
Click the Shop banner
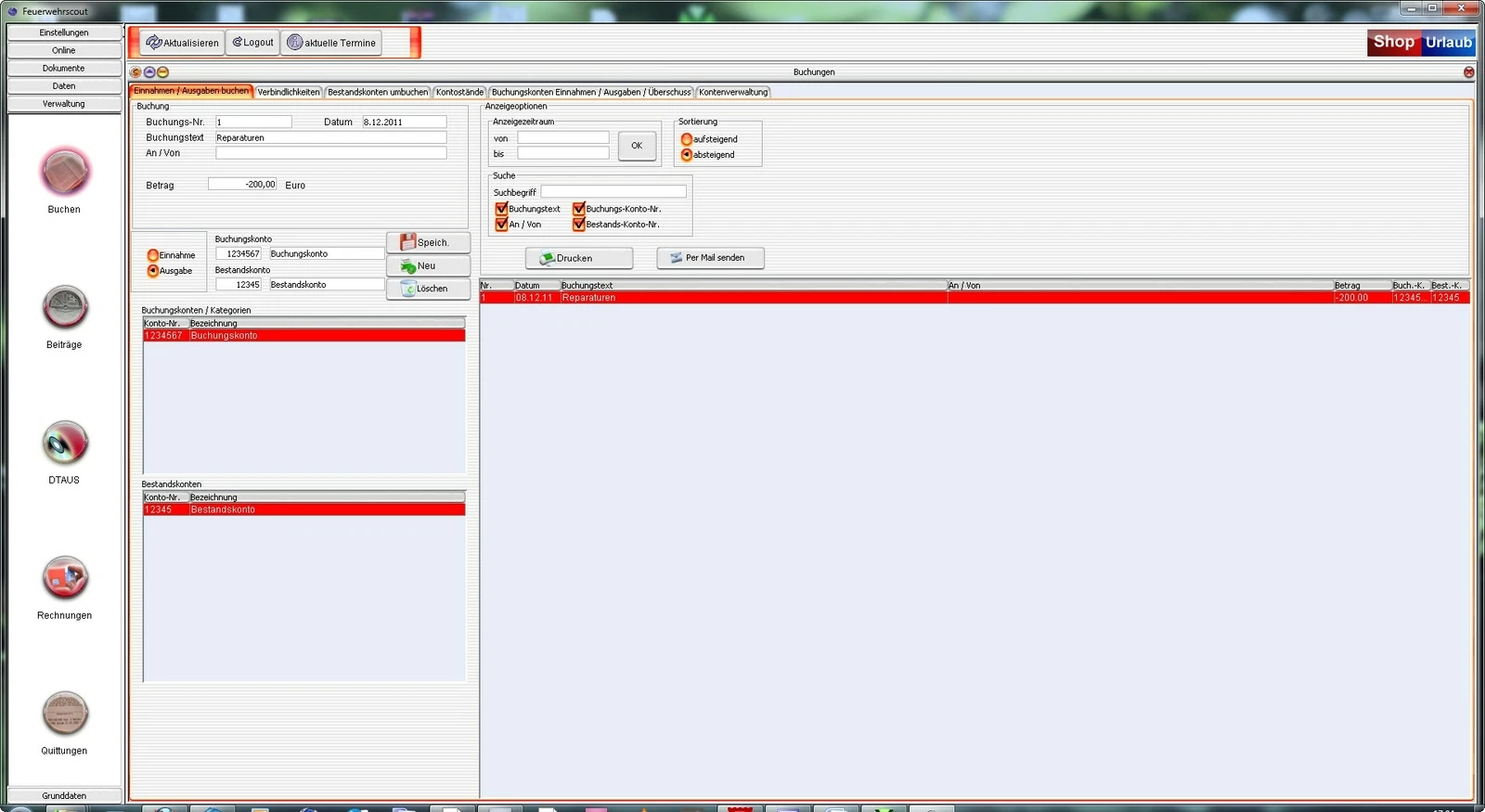tap(1394, 43)
